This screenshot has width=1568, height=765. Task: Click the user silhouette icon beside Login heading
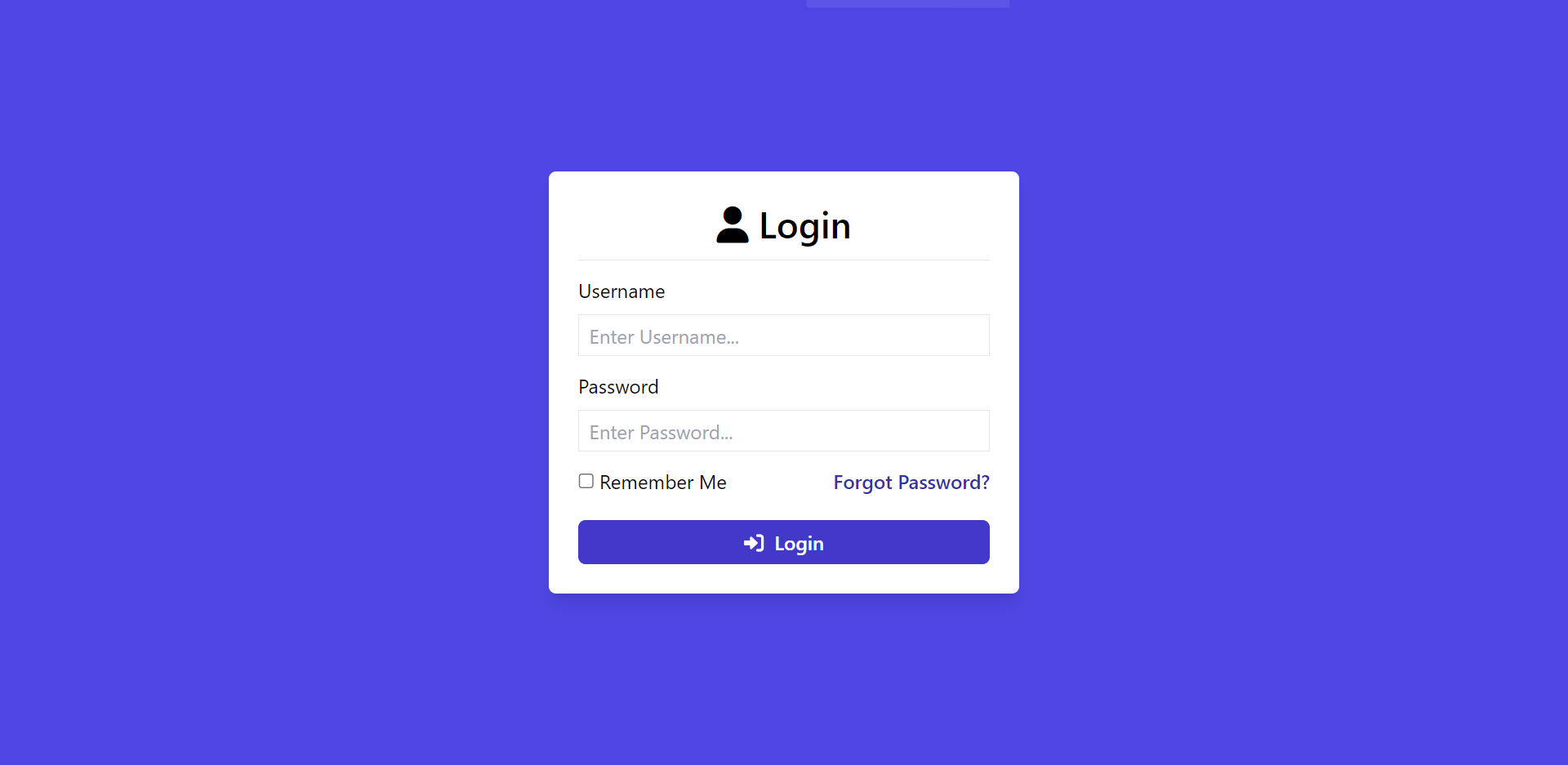pyautogui.click(x=733, y=225)
